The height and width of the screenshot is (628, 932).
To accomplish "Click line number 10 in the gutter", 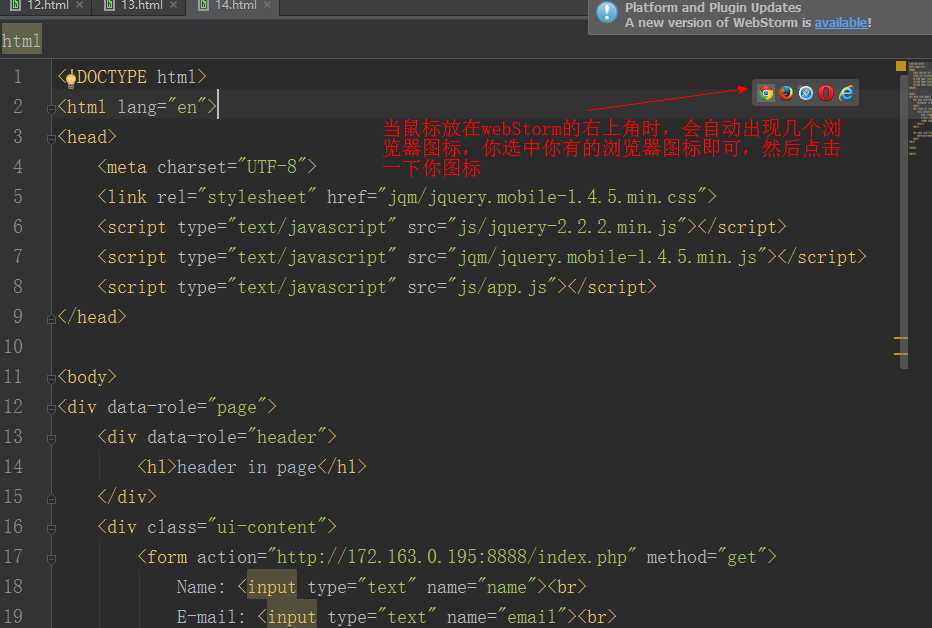I will coord(13,346).
